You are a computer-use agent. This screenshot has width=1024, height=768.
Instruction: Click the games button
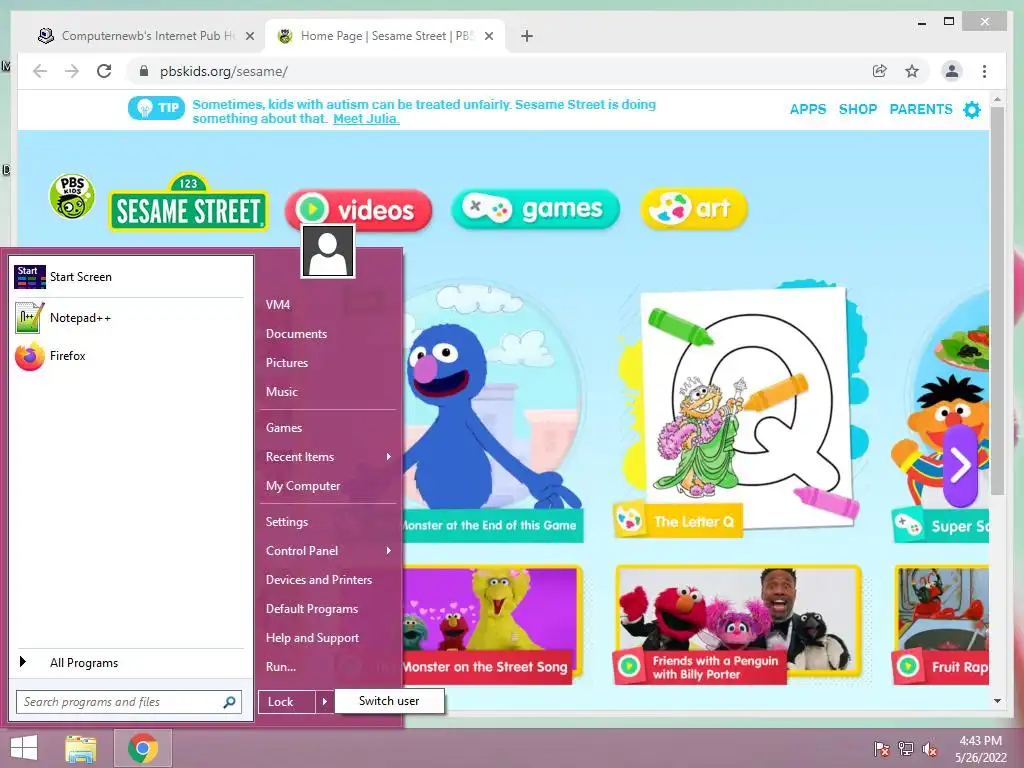[535, 209]
